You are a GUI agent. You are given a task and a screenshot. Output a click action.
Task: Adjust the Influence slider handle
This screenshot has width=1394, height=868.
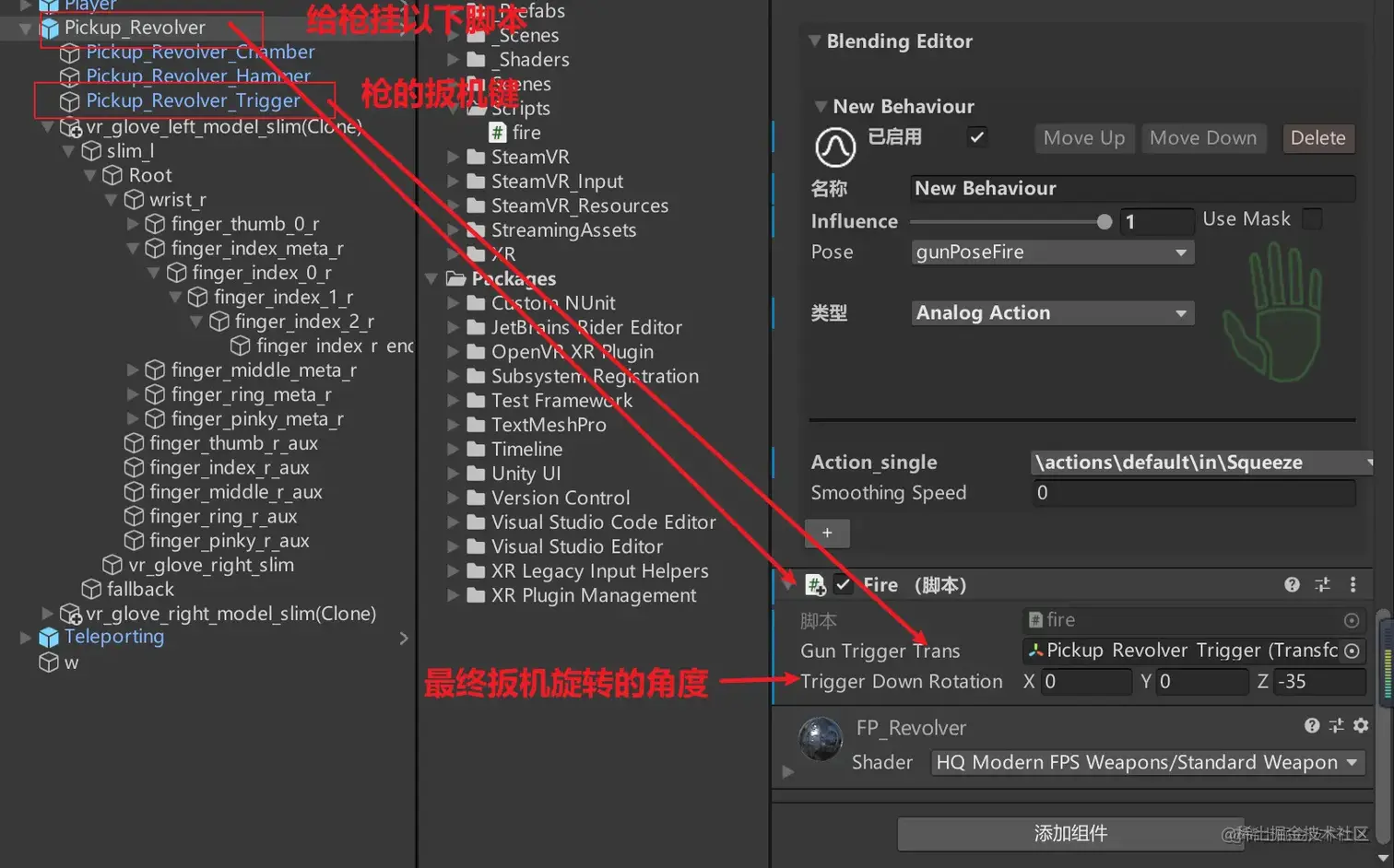[x=1105, y=222]
